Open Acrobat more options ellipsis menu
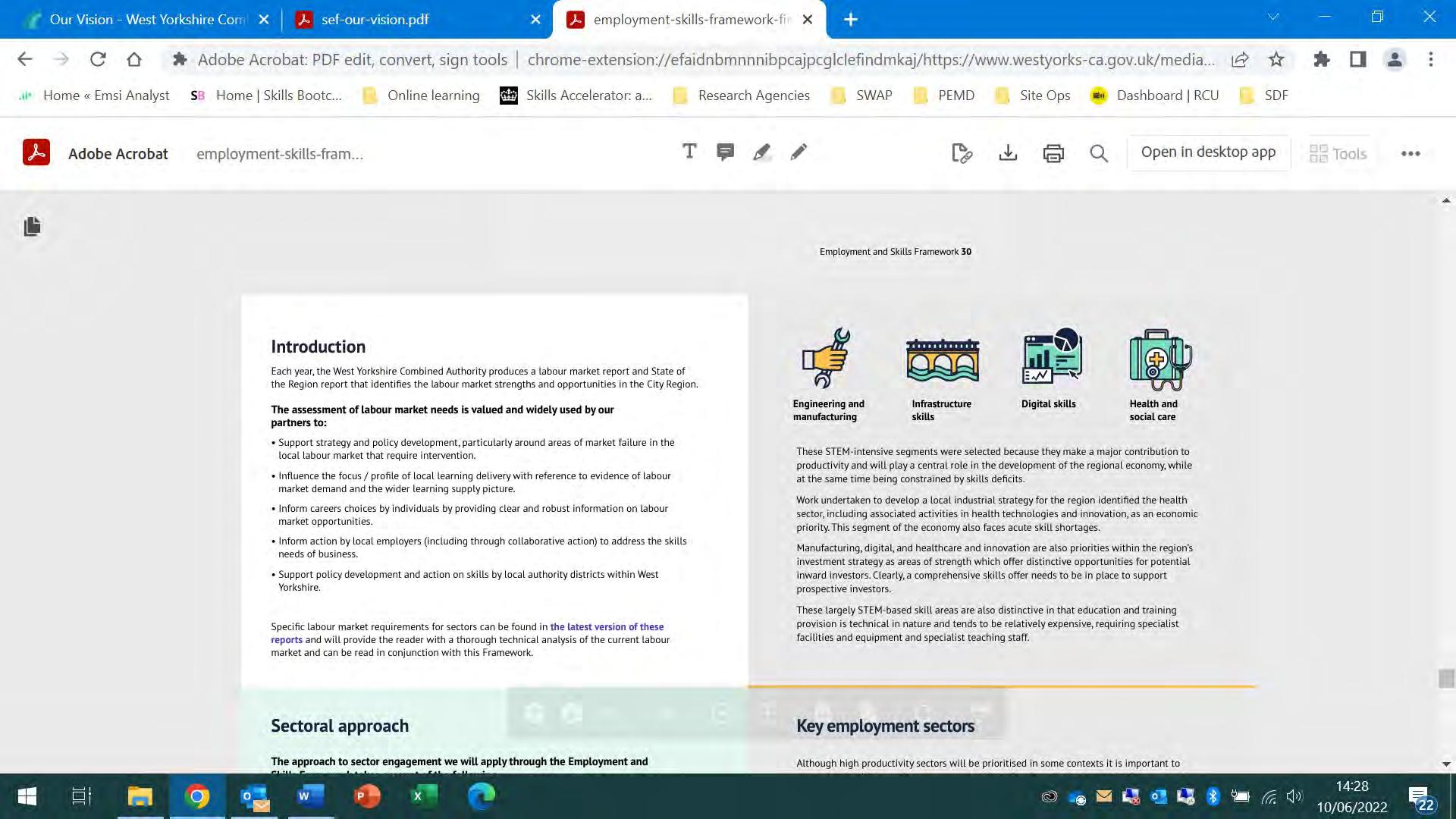The image size is (1456, 819). pos(1410,153)
